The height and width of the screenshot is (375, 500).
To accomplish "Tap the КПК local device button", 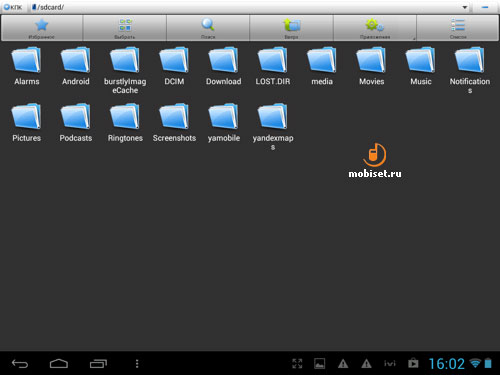I will point(13,7).
